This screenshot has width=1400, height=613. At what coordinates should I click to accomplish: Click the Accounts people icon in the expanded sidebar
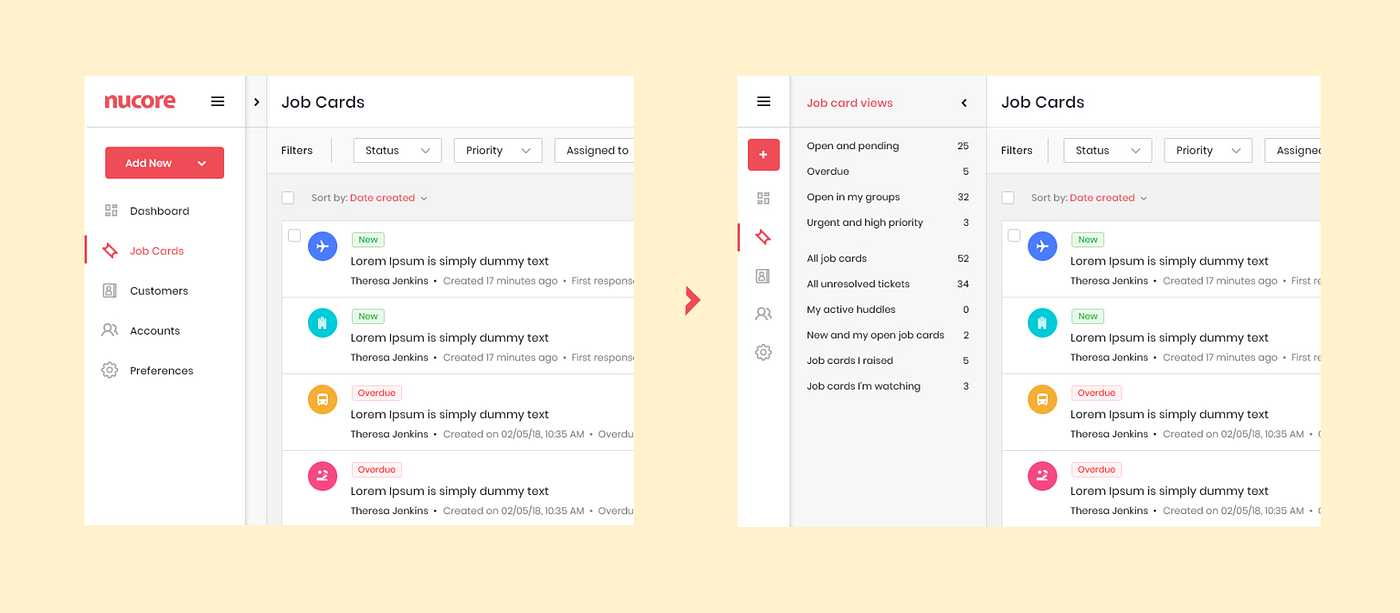pyautogui.click(x=110, y=330)
